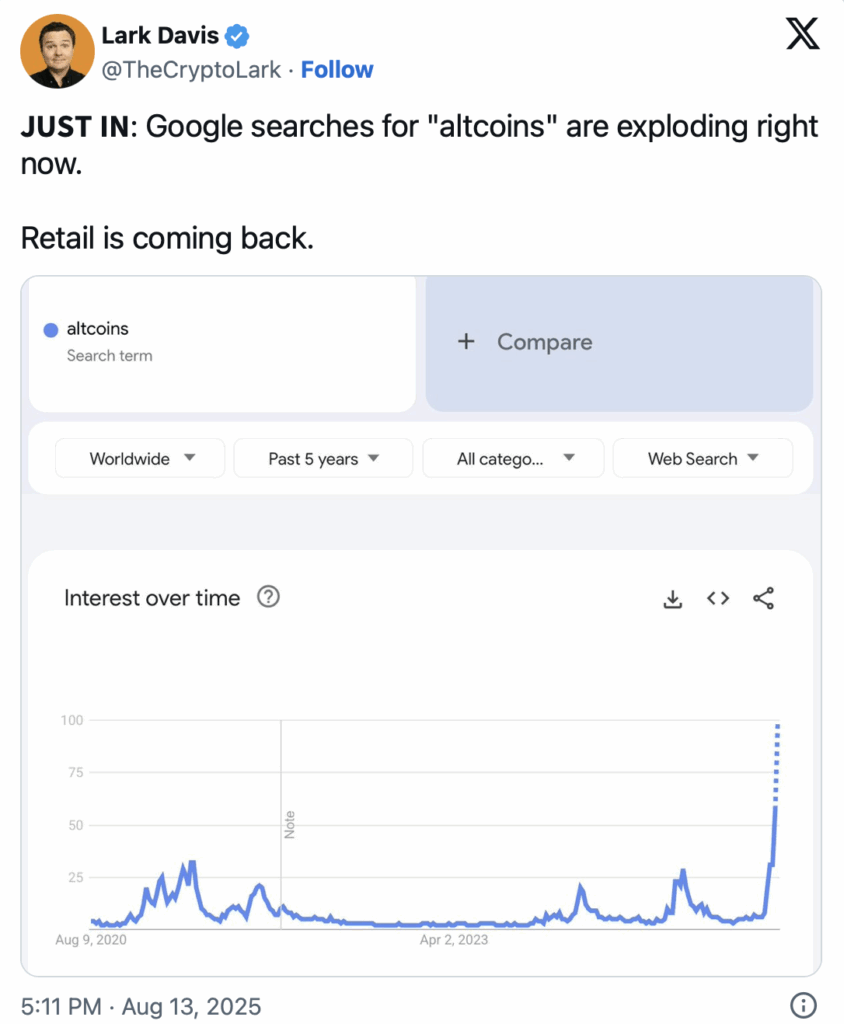
Task: Click the X logo icon
Action: [x=802, y=34]
